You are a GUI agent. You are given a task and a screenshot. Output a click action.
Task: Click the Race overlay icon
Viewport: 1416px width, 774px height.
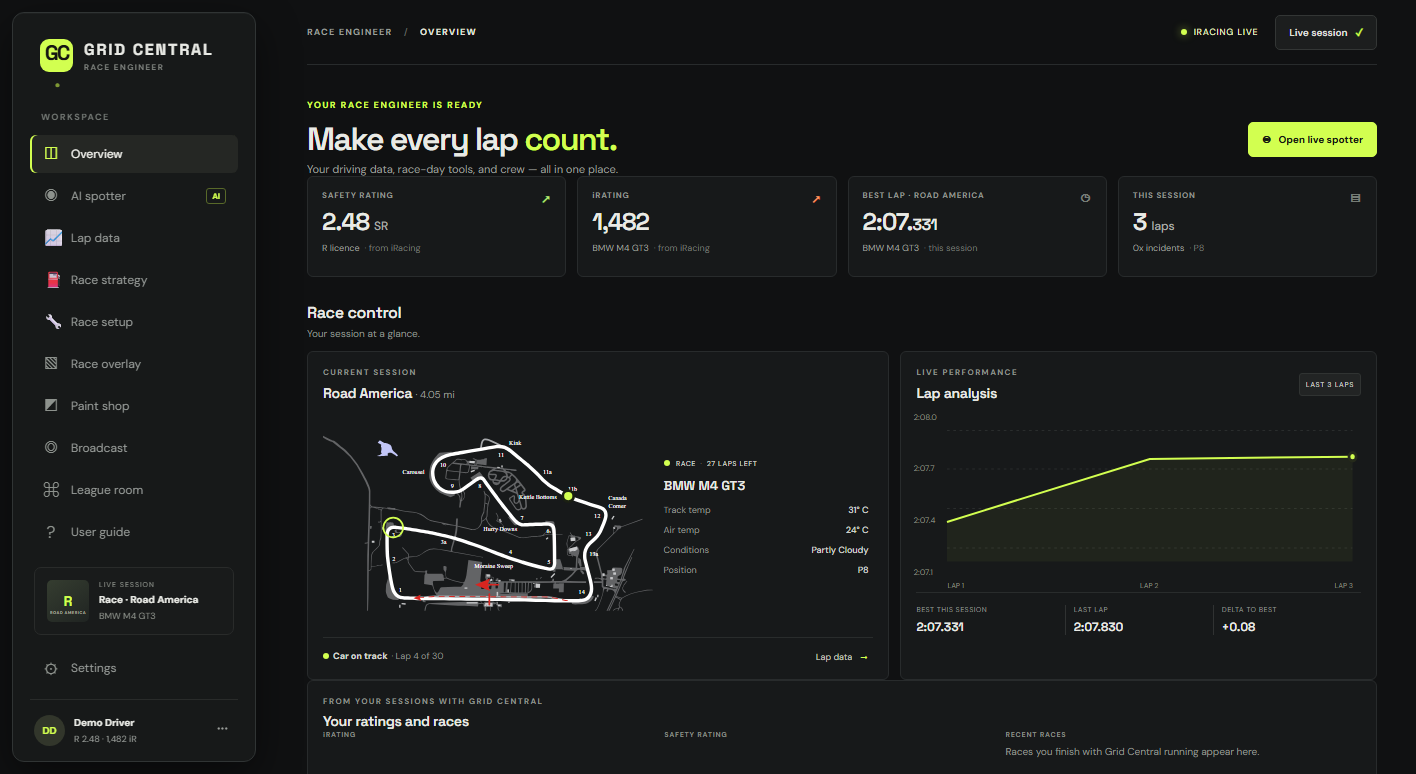(x=51, y=364)
